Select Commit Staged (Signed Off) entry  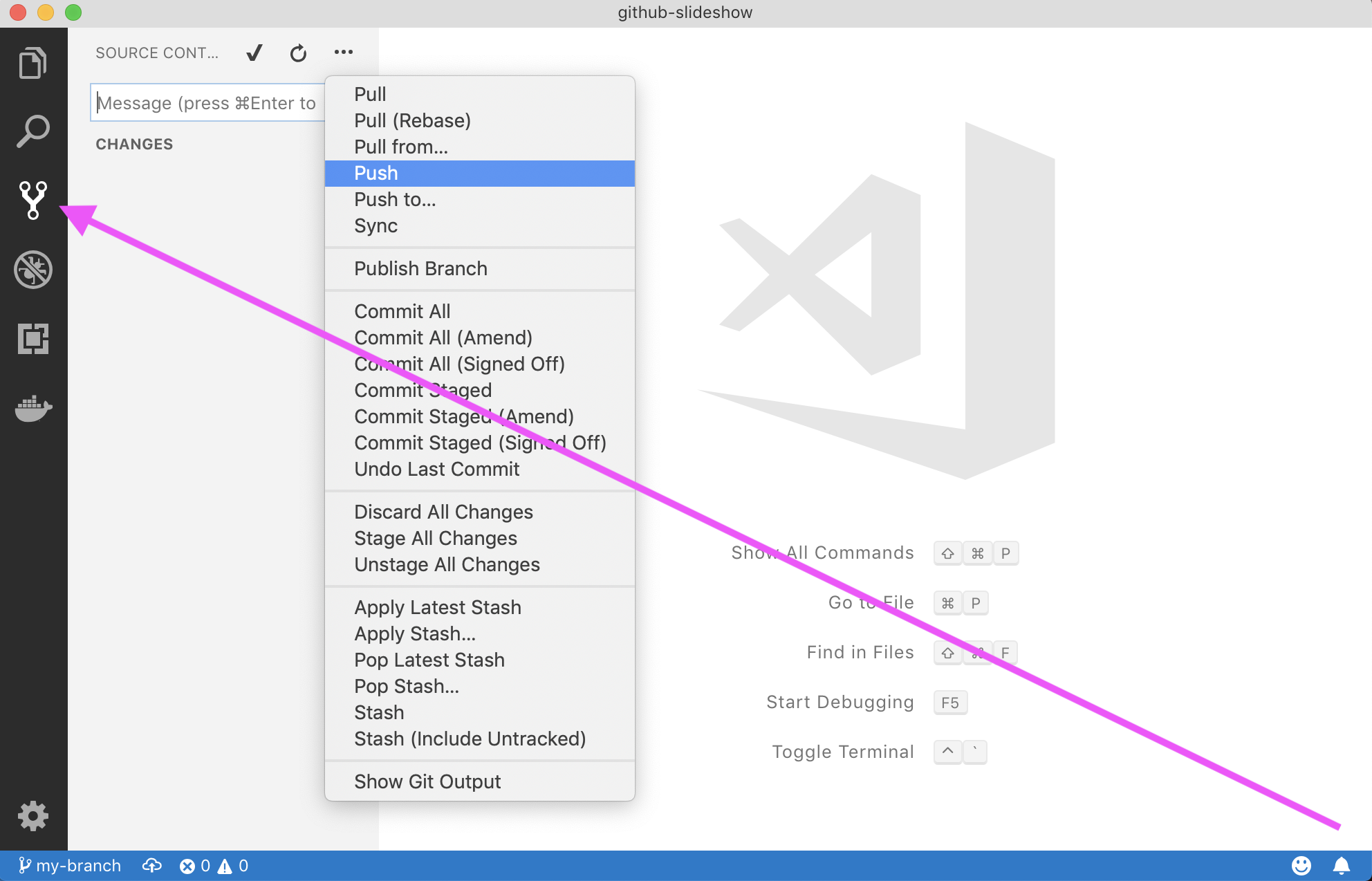click(x=480, y=443)
